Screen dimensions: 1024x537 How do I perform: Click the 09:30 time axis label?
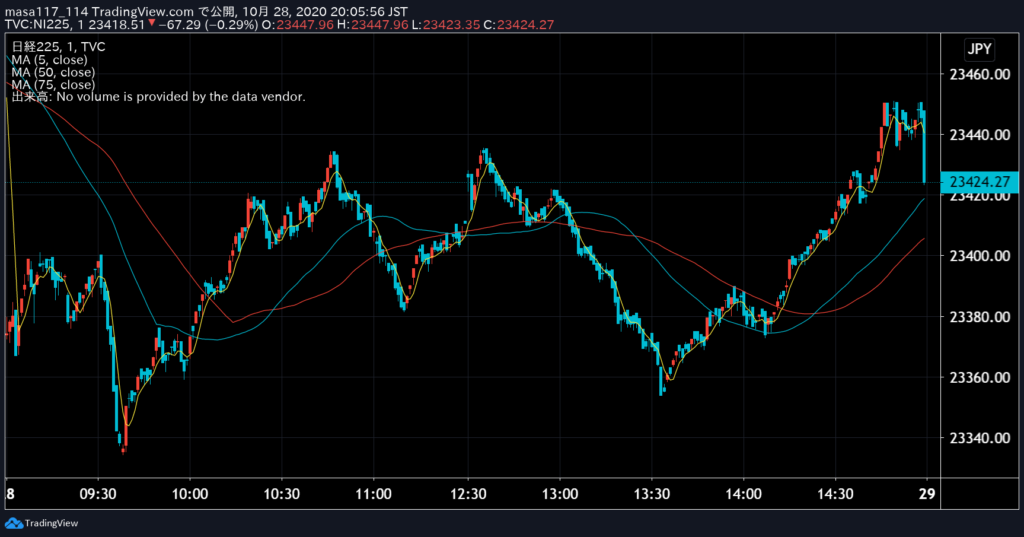click(x=98, y=494)
